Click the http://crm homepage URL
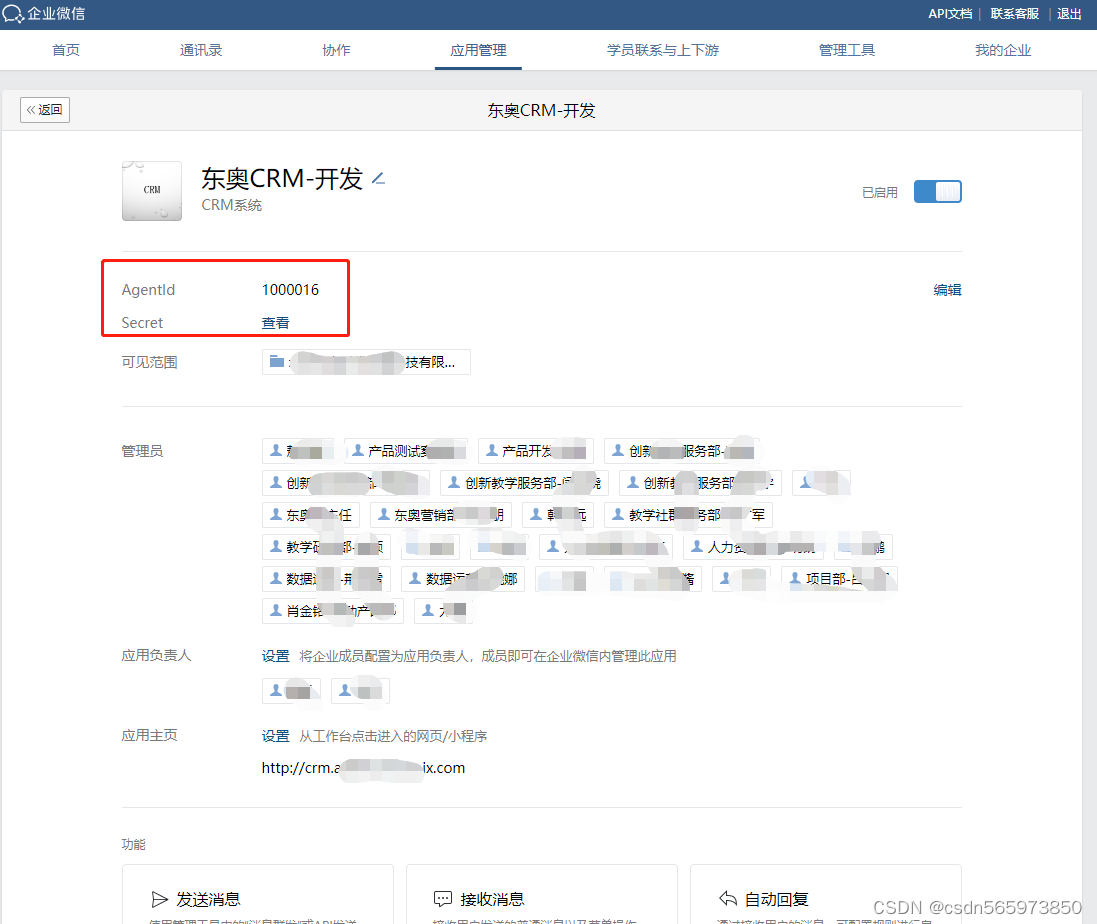Image resolution: width=1097 pixels, height=924 pixels. (x=363, y=767)
